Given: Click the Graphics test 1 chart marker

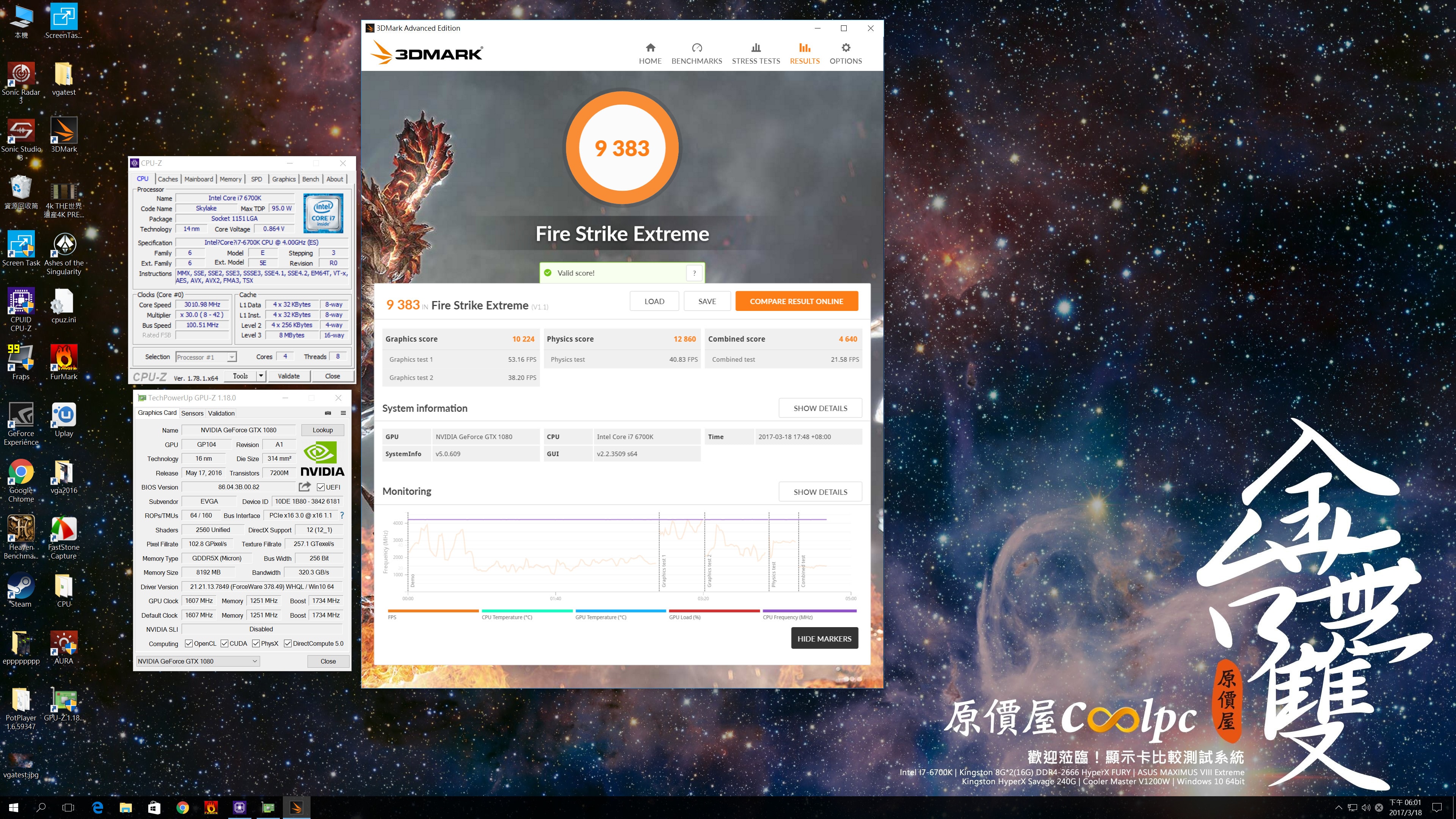Looking at the screenshot, I should [664, 571].
